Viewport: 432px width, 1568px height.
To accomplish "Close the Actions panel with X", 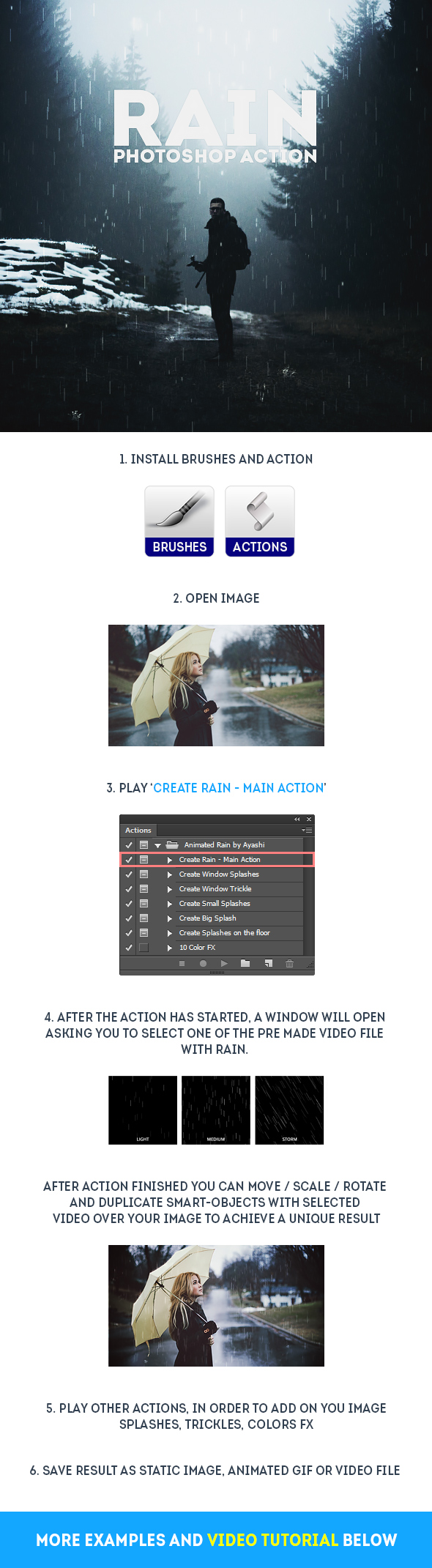I will pos(309,820).
